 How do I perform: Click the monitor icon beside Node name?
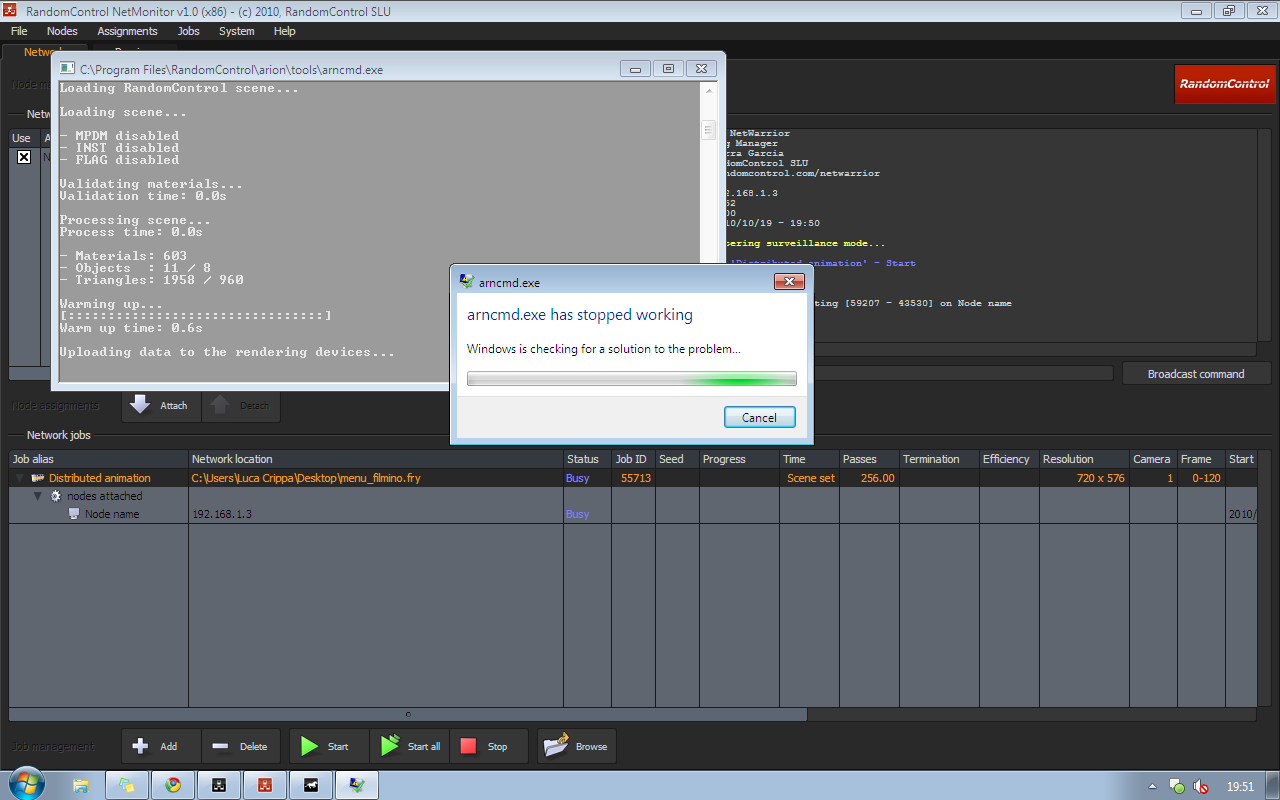pos(74,514)
